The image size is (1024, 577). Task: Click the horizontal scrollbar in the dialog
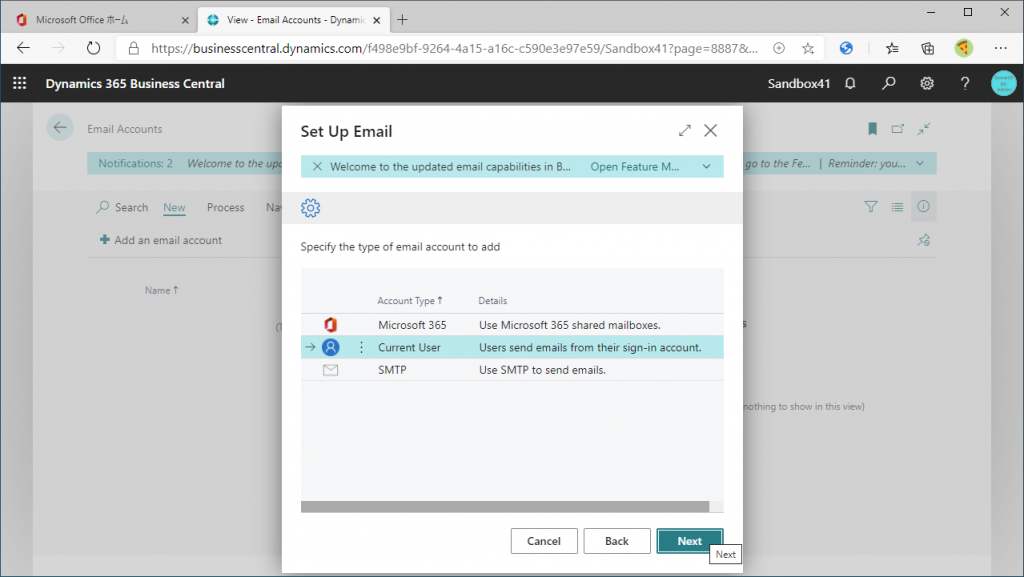tap(505, 507)
